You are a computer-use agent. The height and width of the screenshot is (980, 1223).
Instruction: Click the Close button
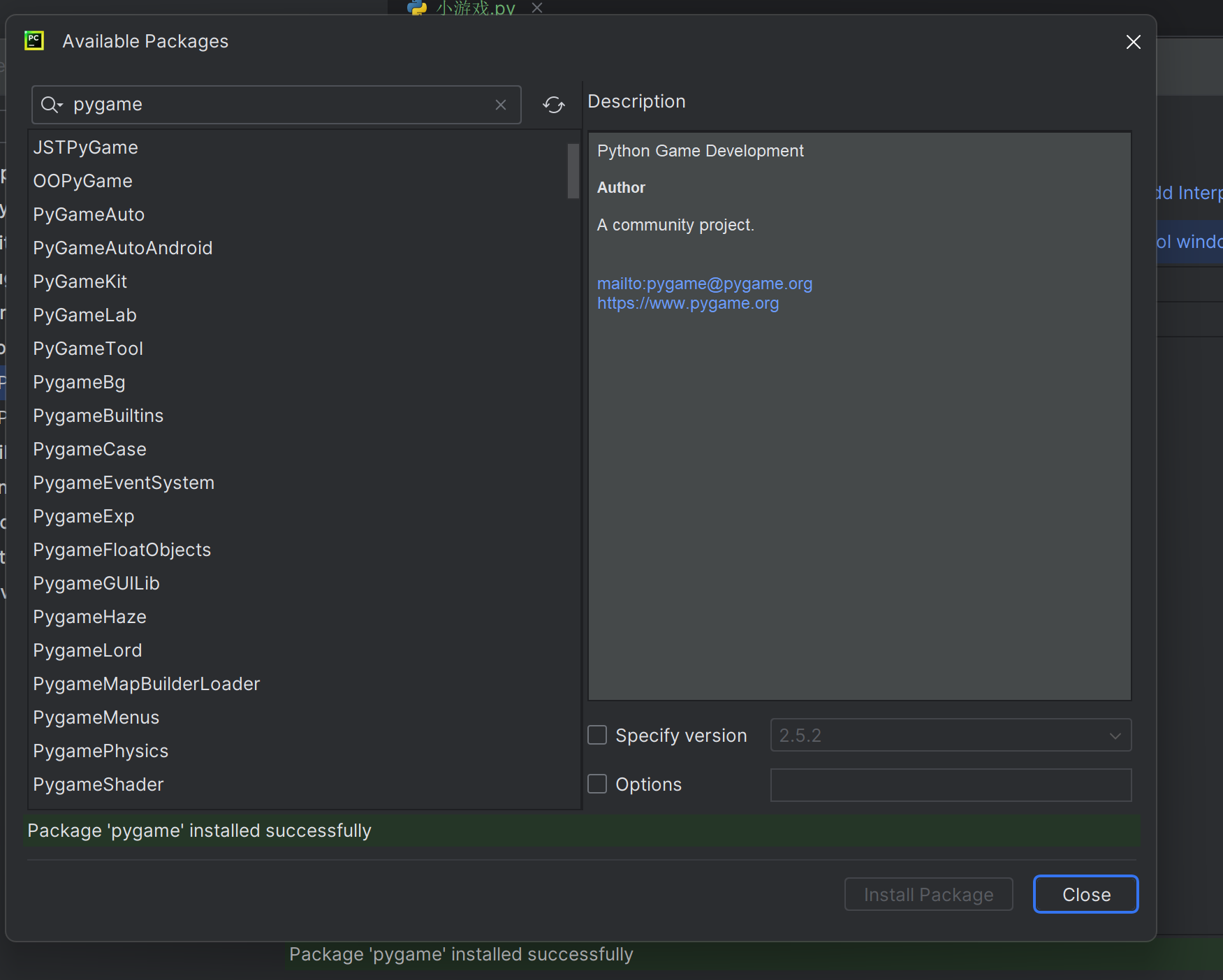point(1086,894)
